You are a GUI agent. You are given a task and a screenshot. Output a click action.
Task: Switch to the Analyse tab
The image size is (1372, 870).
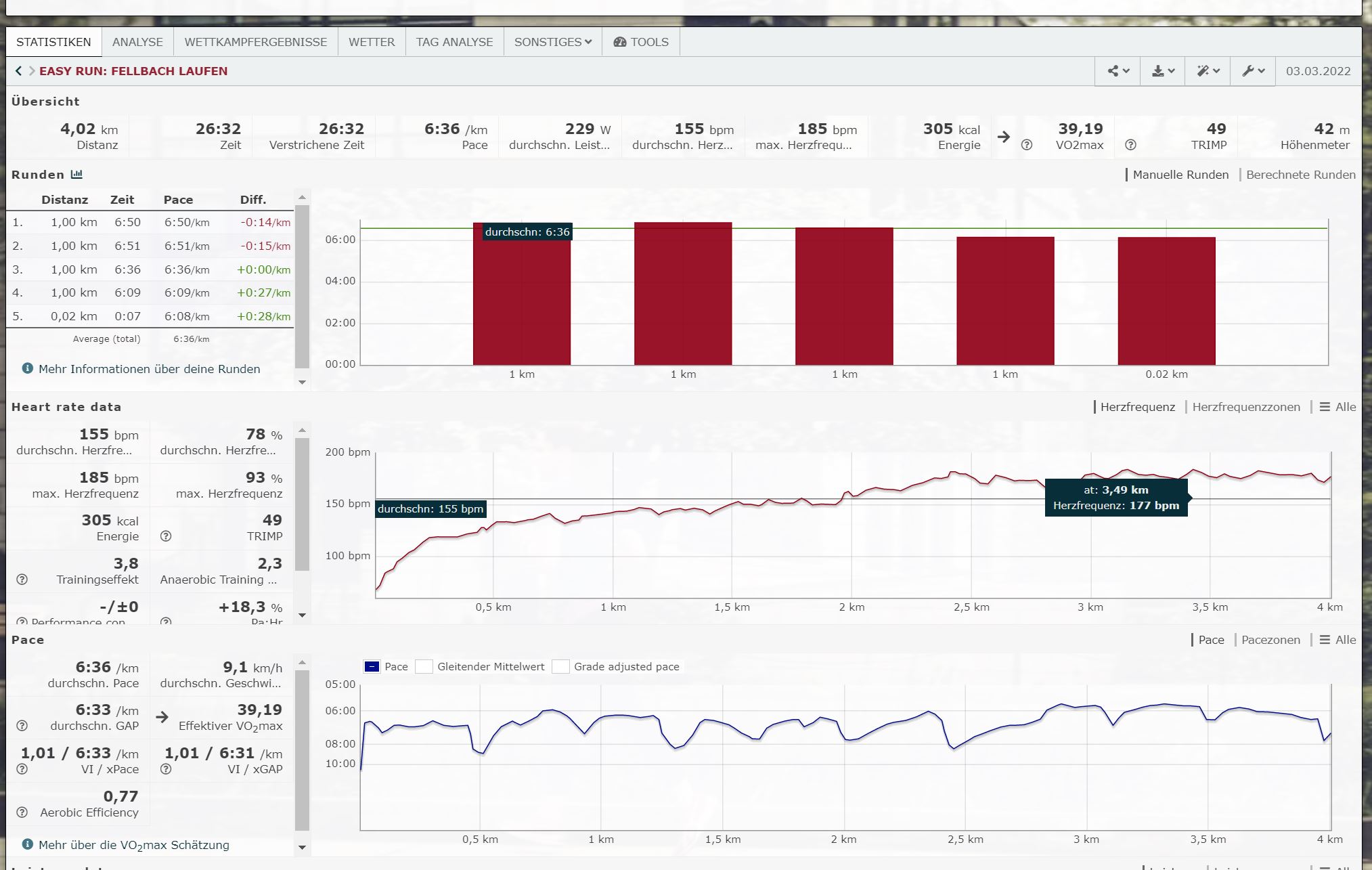[x=137, y=42]
